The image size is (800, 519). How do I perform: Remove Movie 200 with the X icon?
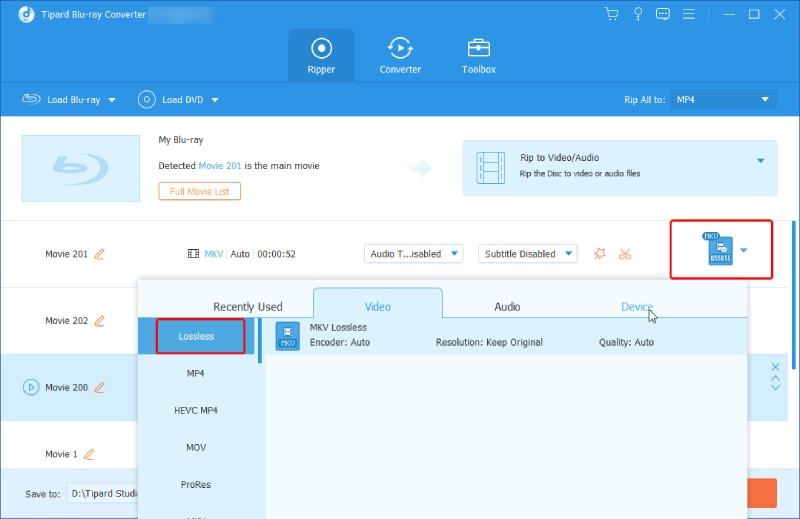tap(776, 367)
